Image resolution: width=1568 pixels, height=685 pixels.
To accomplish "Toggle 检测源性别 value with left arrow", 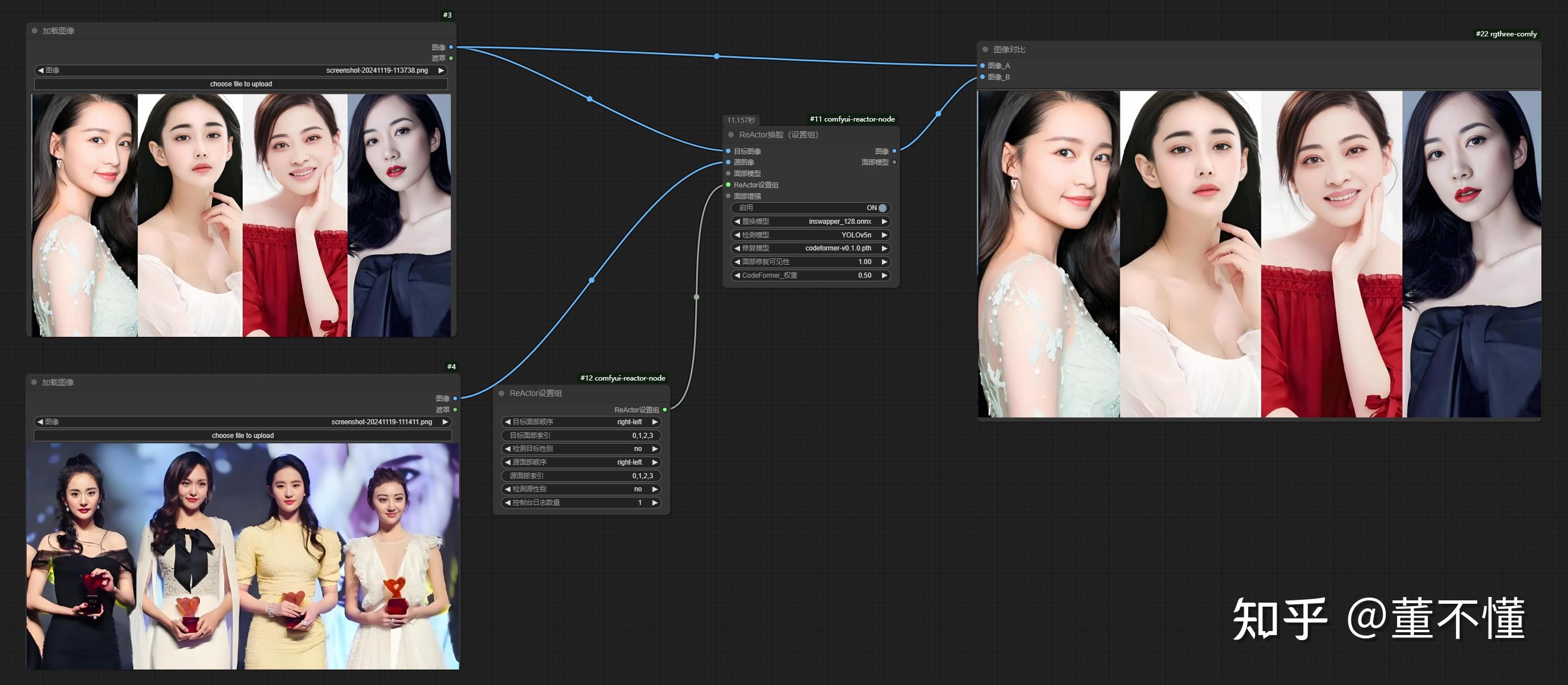I will click(x=508, y=489).
